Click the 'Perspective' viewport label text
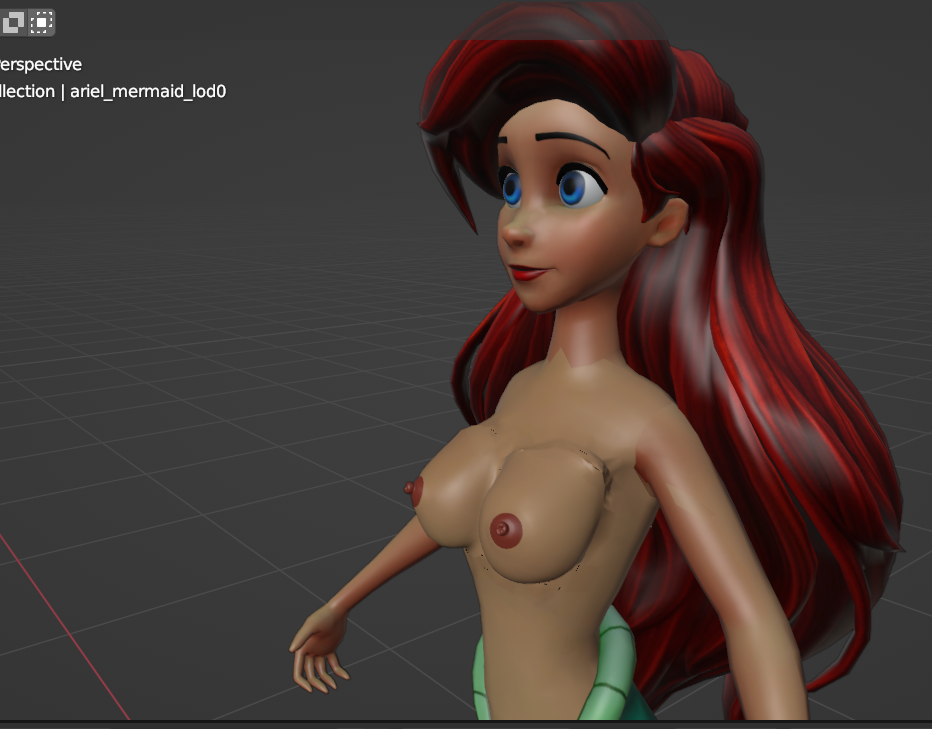The image size is (932, 729). pos(40,64)
